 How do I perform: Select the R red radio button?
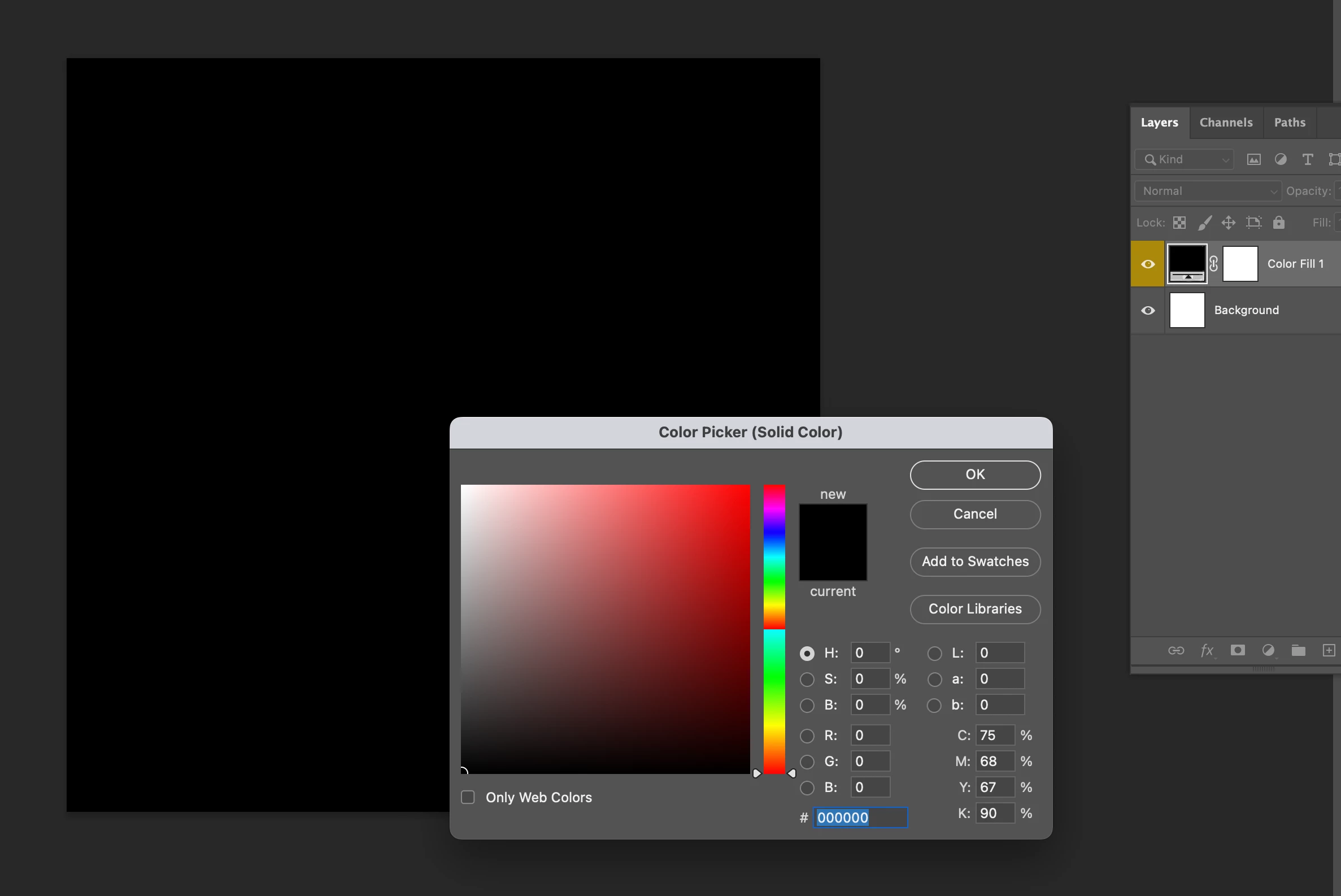click(x=807, y=736)
